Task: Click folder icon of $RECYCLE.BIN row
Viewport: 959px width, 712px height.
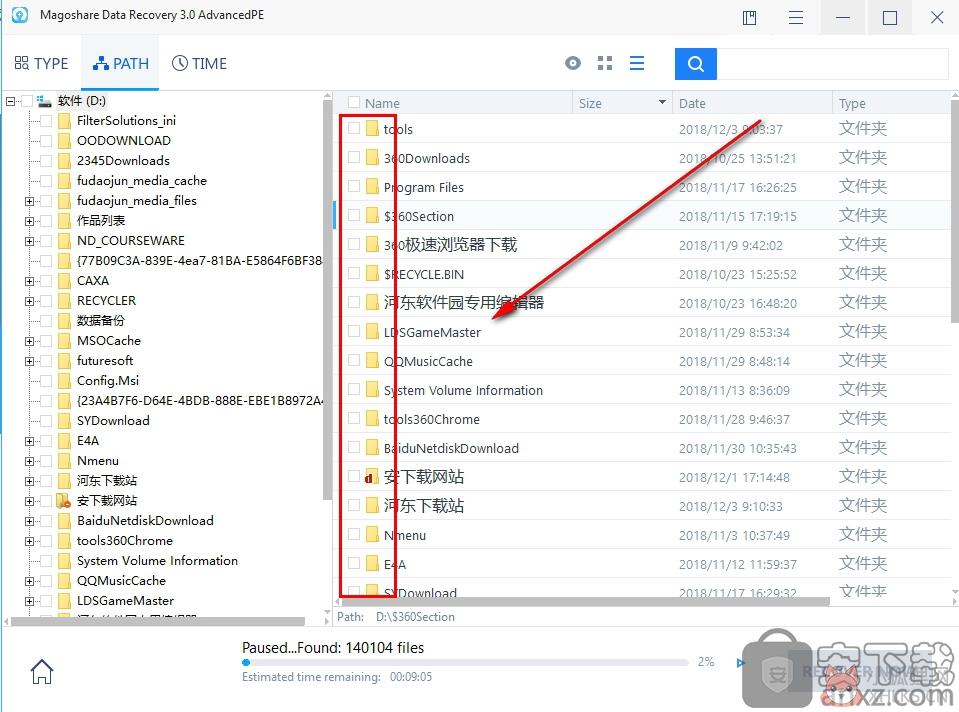Action: [372, 273]
